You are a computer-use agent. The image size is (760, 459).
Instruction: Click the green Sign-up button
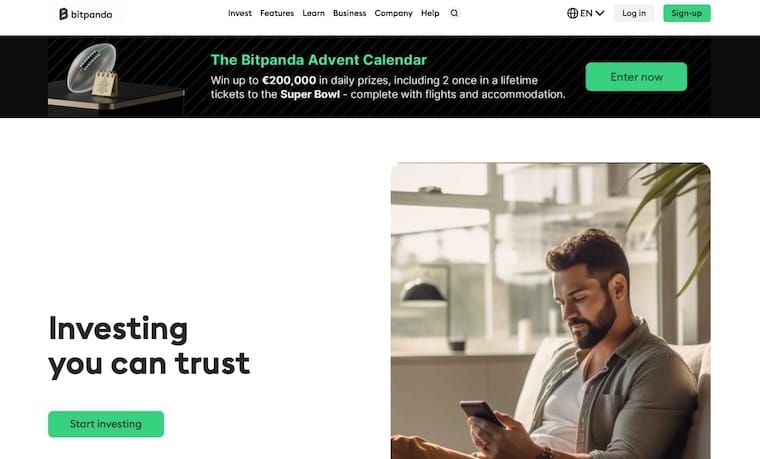[687, 13]
